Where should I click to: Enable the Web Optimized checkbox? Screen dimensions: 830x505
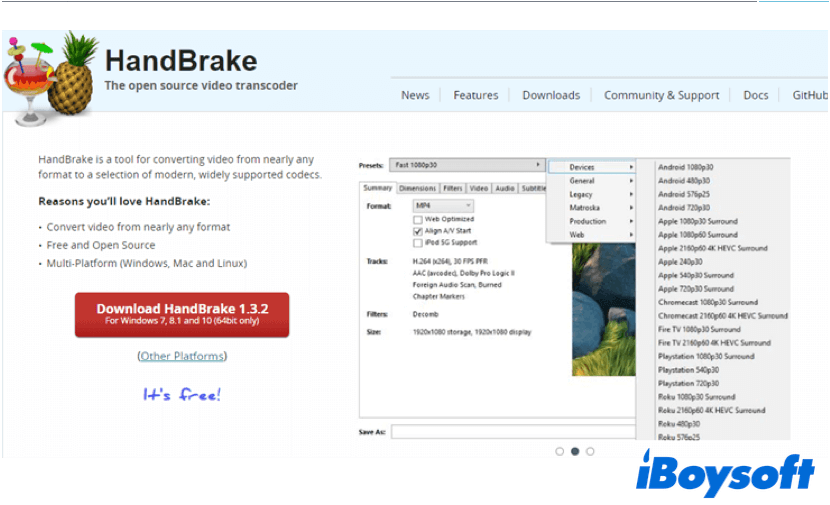pyautogui.click(x=418, y=219)
